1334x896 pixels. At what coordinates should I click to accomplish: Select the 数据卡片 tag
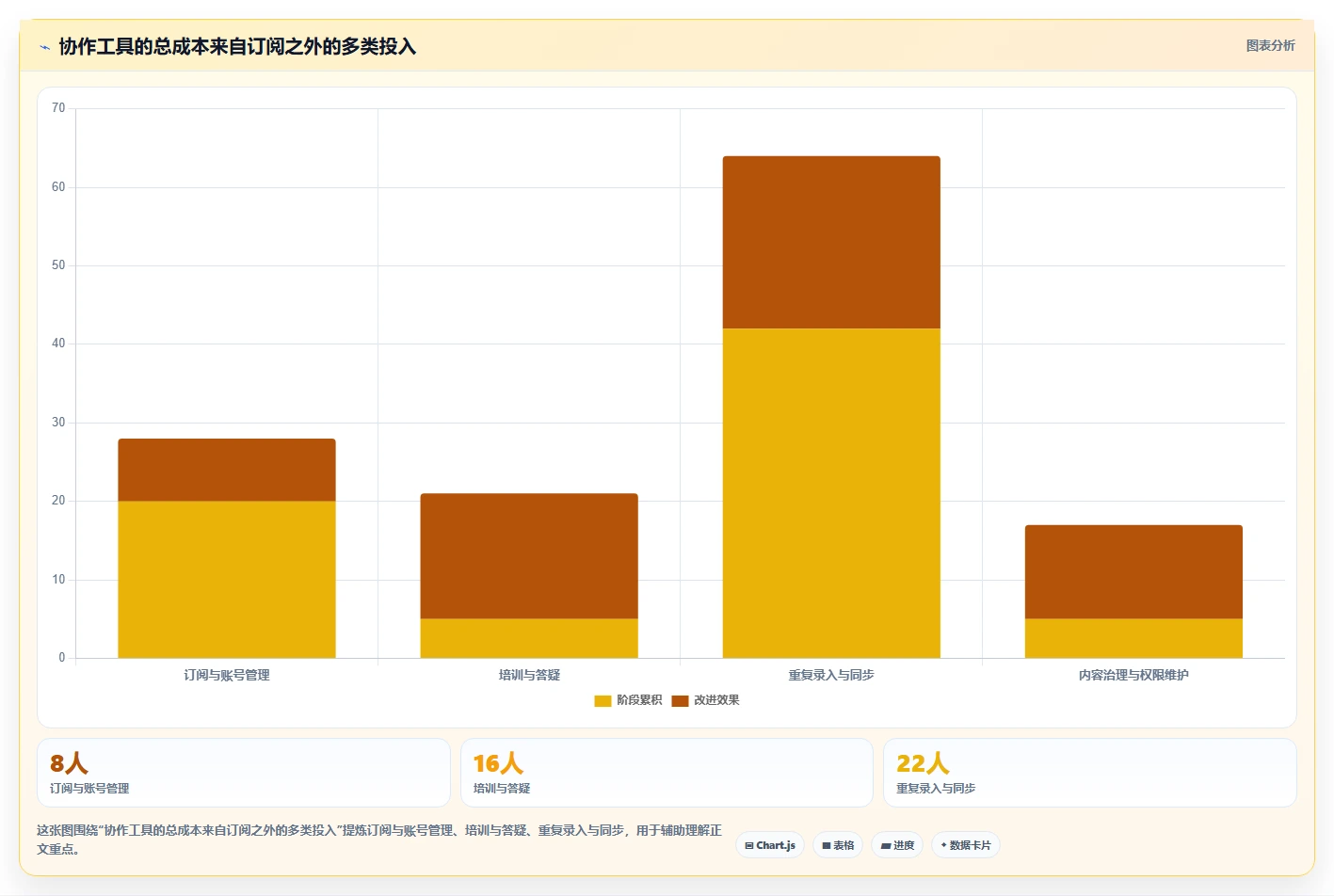[966, 845]
